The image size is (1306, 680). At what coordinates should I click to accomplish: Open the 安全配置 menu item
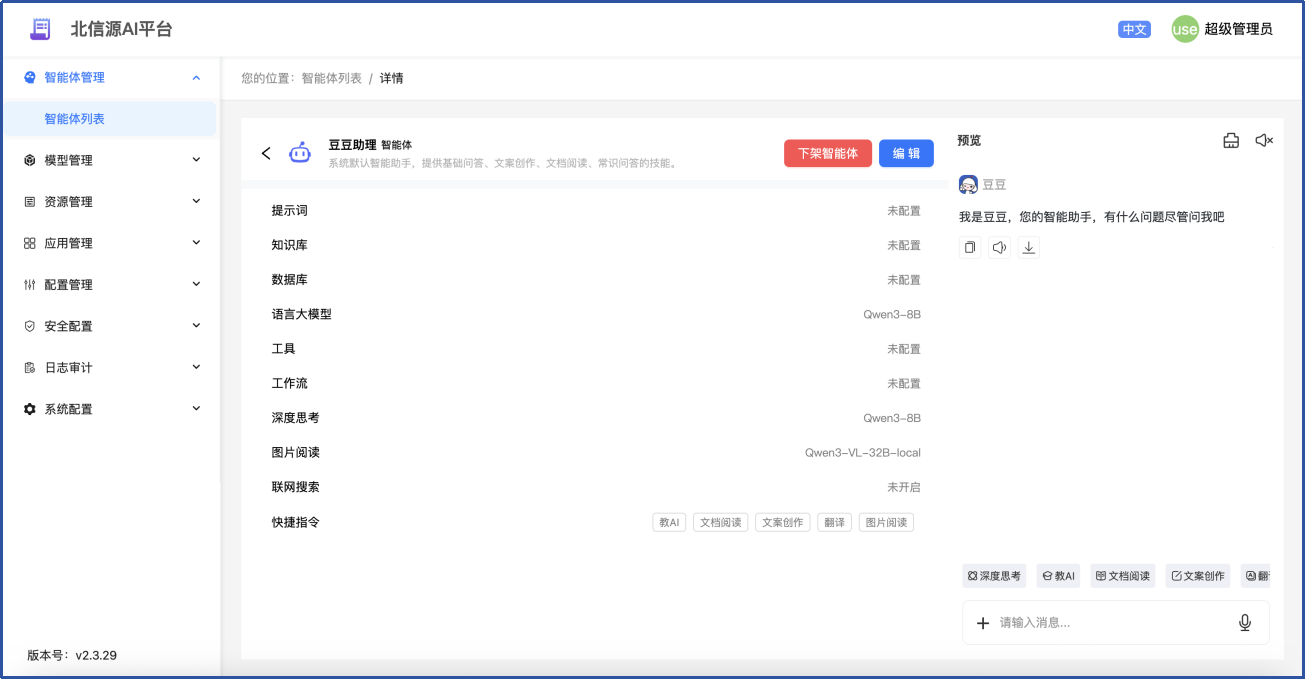[x=70, y=325]
